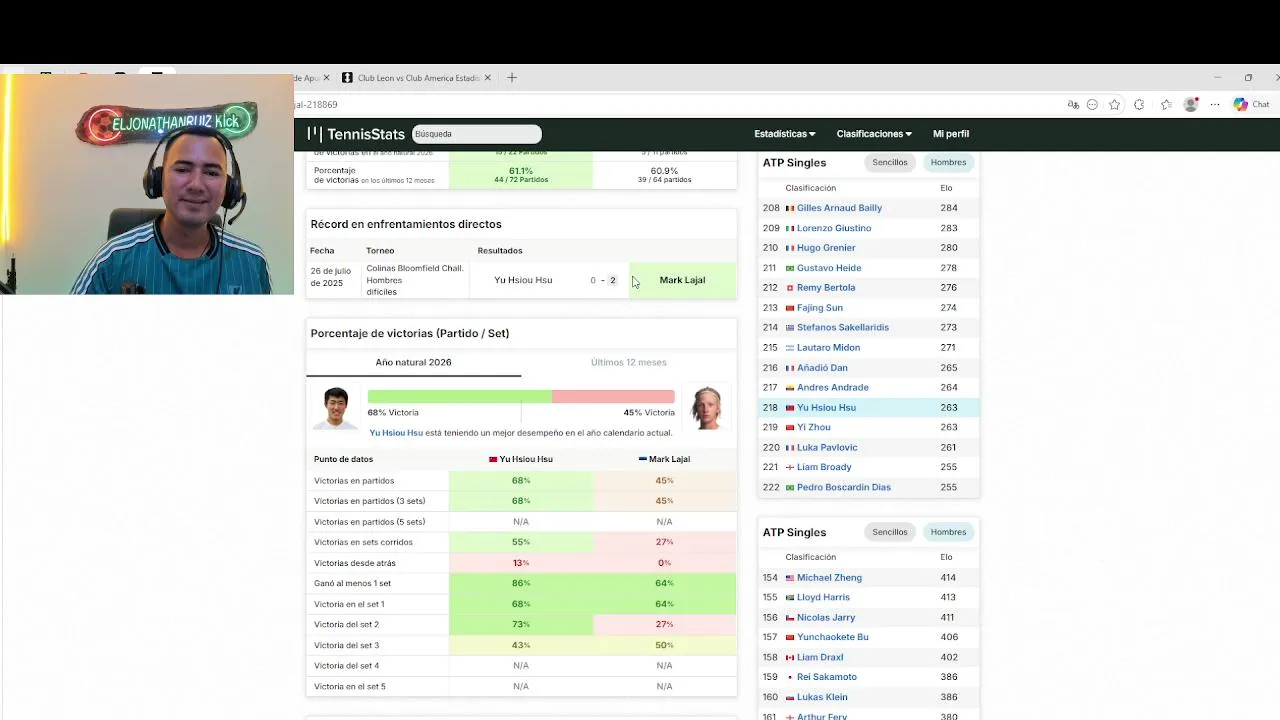Close the Club Leon vs Club America tab

[x=488, y=78]
